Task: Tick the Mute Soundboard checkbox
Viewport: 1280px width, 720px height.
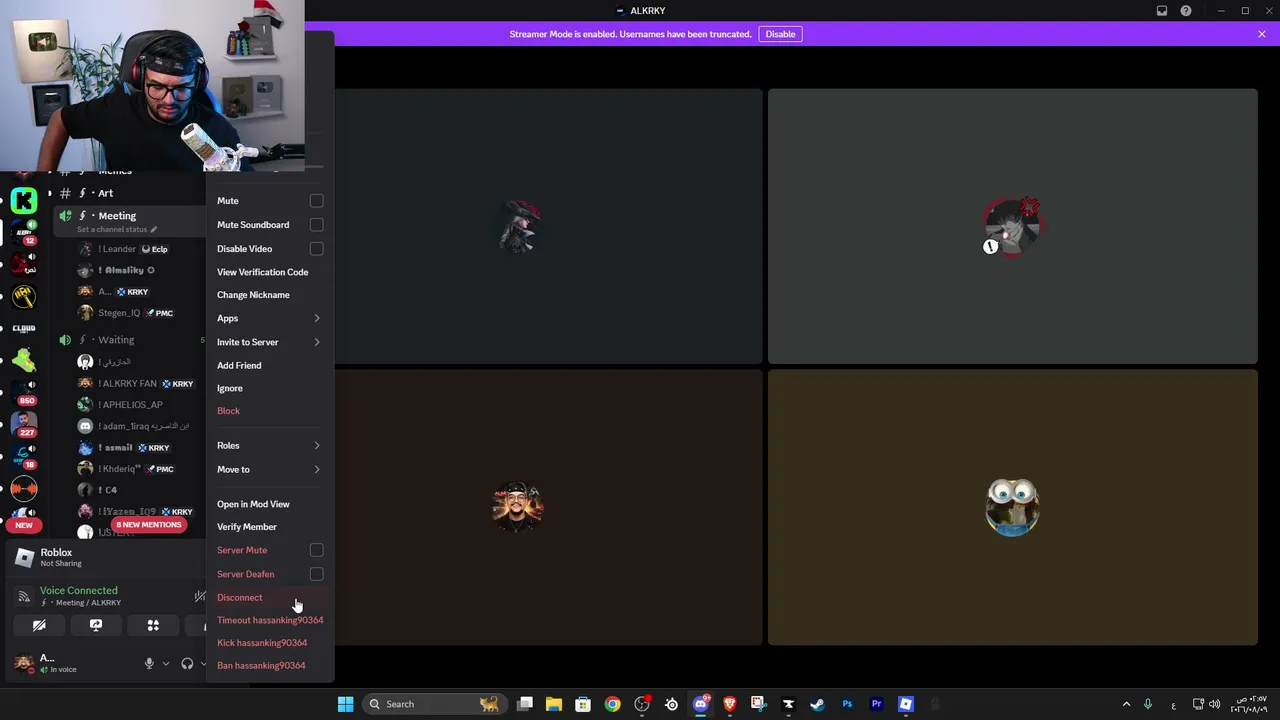Action: 316,225
